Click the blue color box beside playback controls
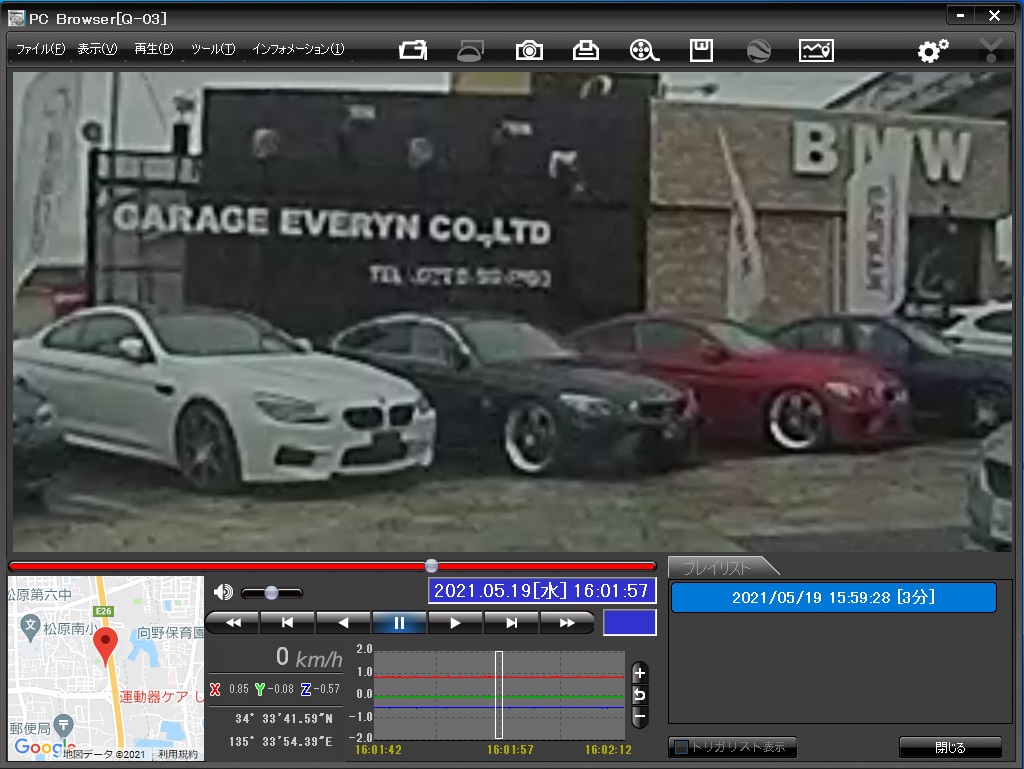1024x769 pixels. tap(630, 622)
